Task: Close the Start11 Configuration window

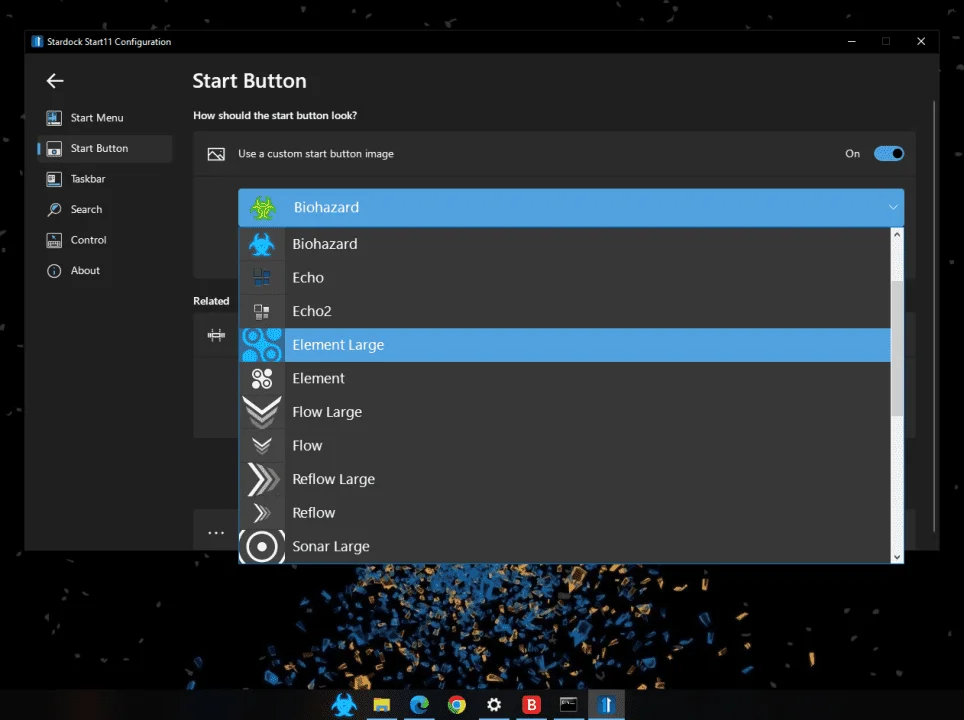Action: coord(921,41)
